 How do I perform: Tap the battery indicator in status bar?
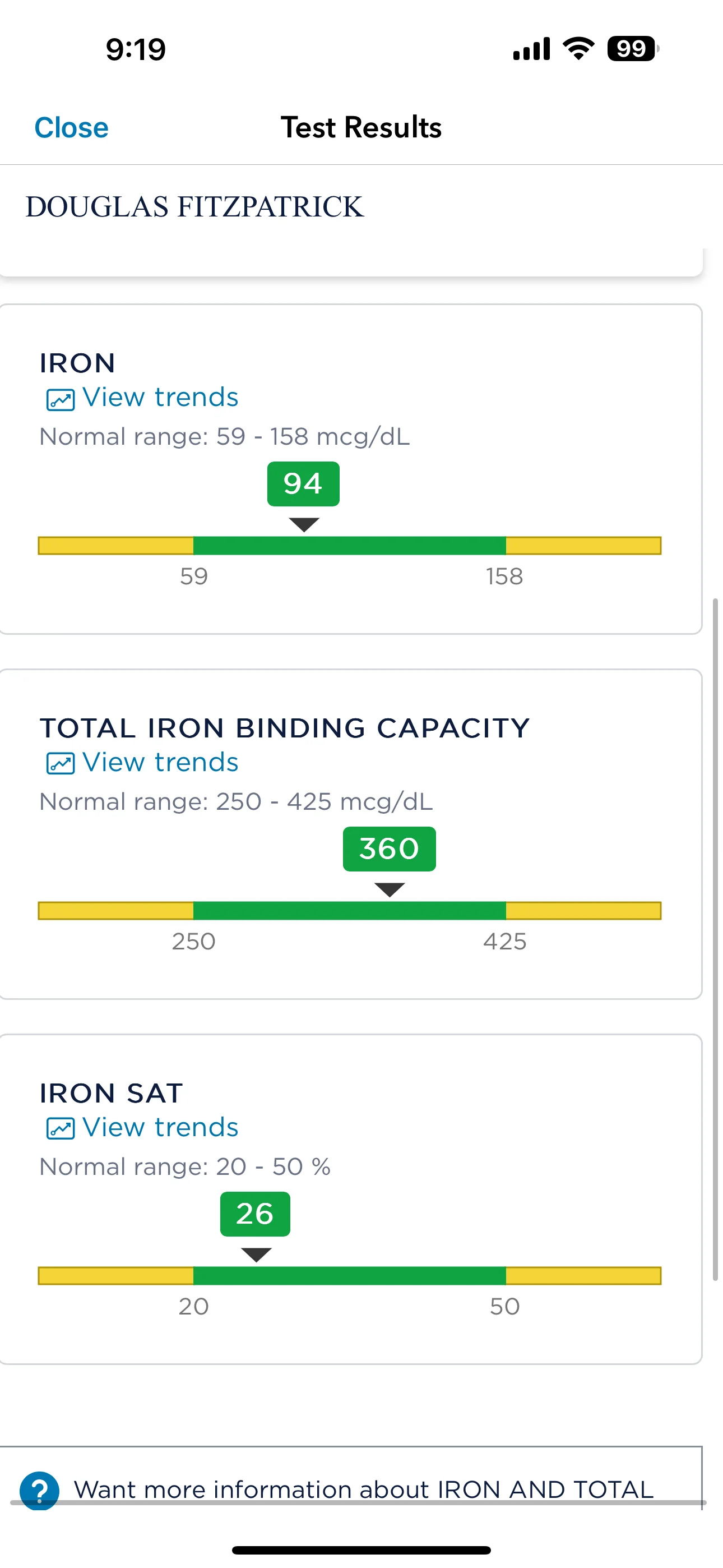click(632, 49)
